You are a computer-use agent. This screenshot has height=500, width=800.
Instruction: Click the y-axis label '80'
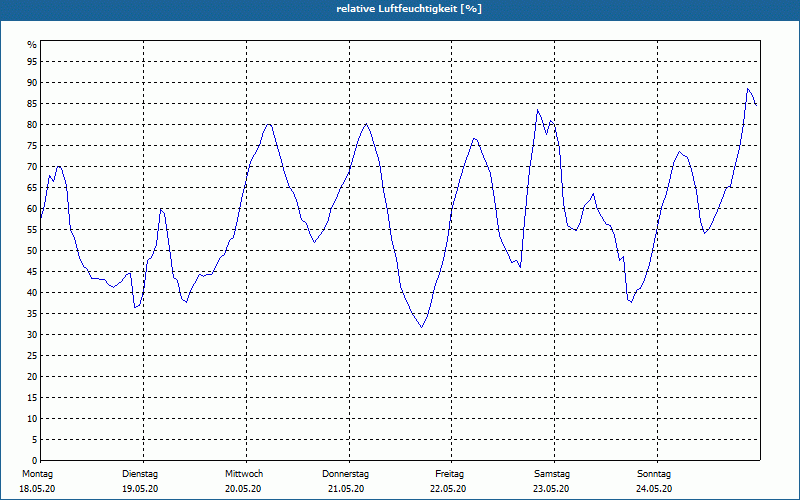[x=32, y=124]
